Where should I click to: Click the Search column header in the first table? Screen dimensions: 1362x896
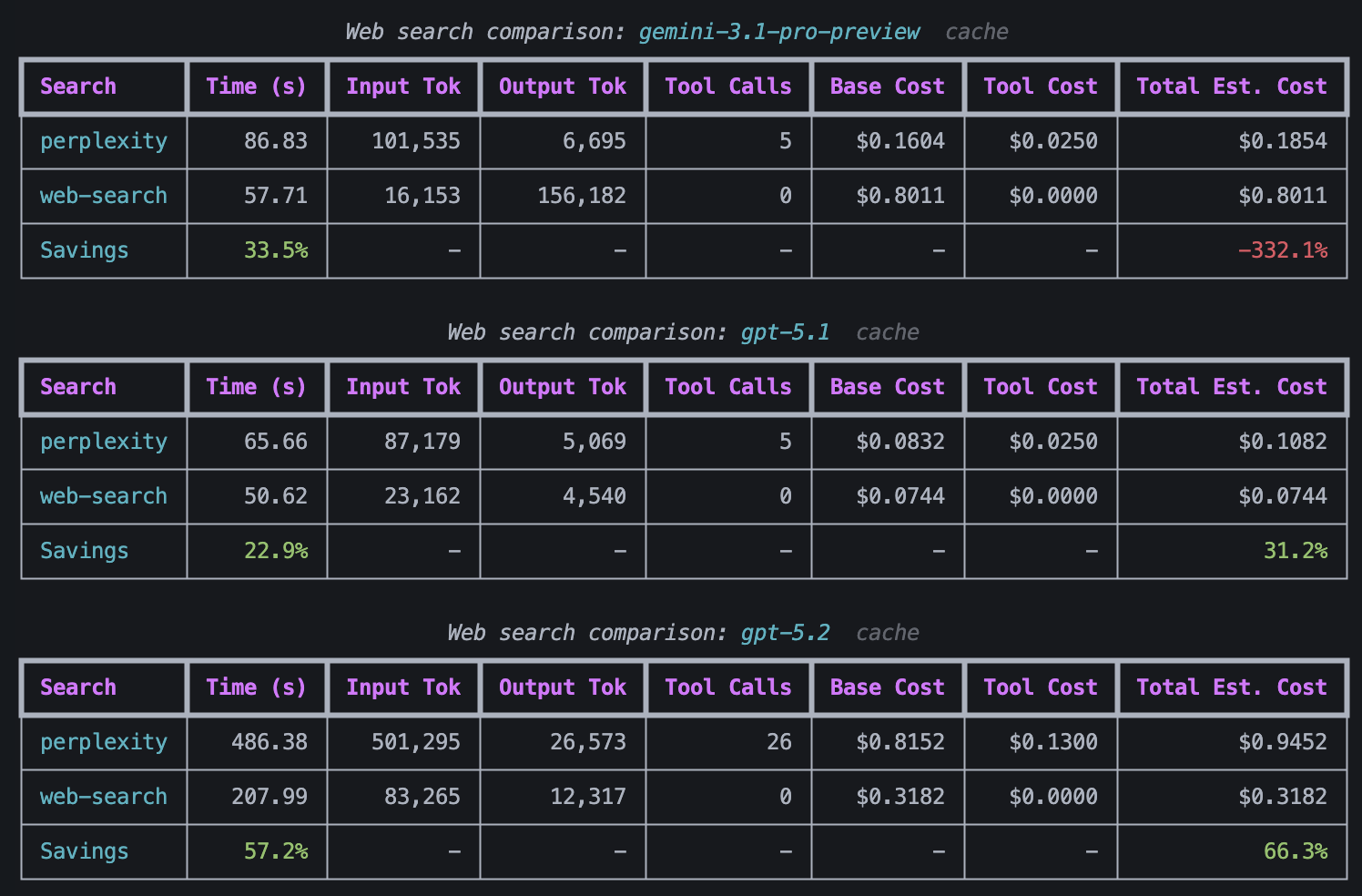pyautogui.click(x=77, y=87)
